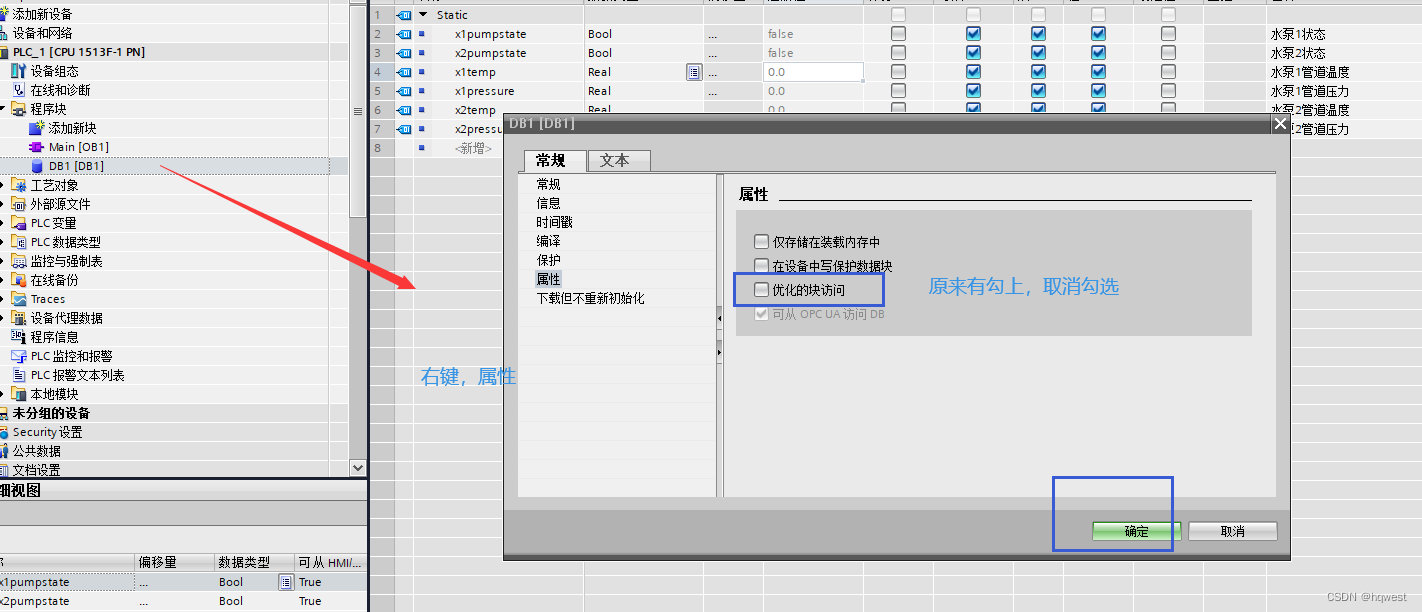Collapse the Program blocks (程序块) folder
Image resolution: width=1422 pixels, height=612 pixels.
(3, 109)
